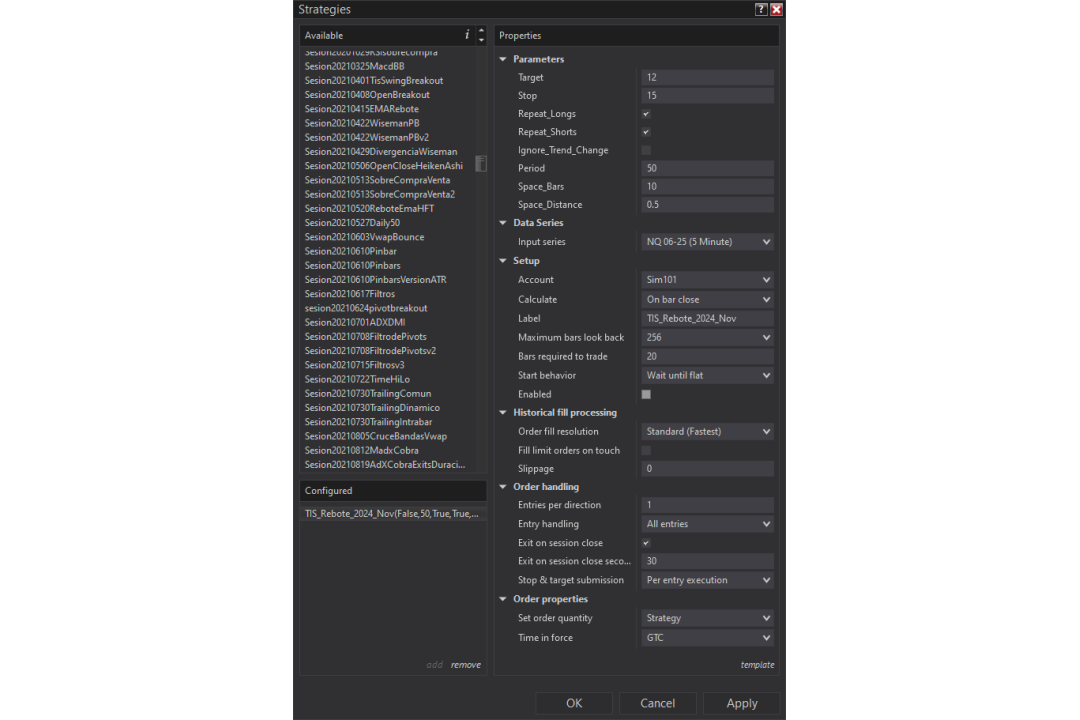
Task: Select Sesion20210506OpenCloseHeikenAshi strategy
Action: coord(384,166)
